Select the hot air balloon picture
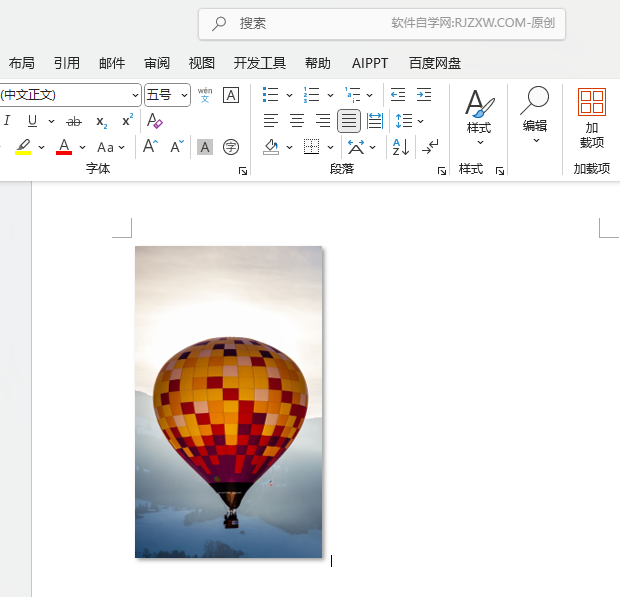Screen dimensions: 620x597 point(229,402)
